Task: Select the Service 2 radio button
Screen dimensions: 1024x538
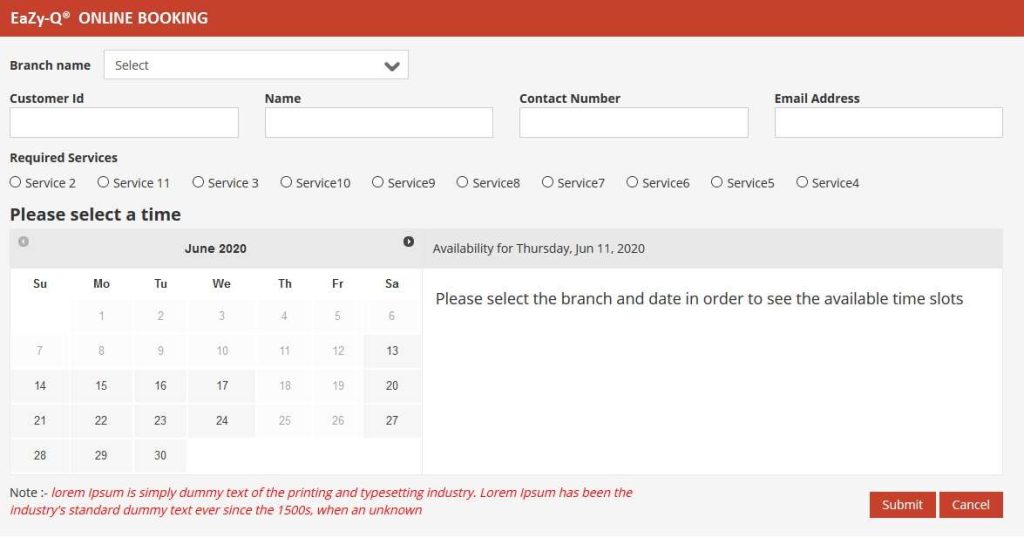Action: click(x=15, y=182)
